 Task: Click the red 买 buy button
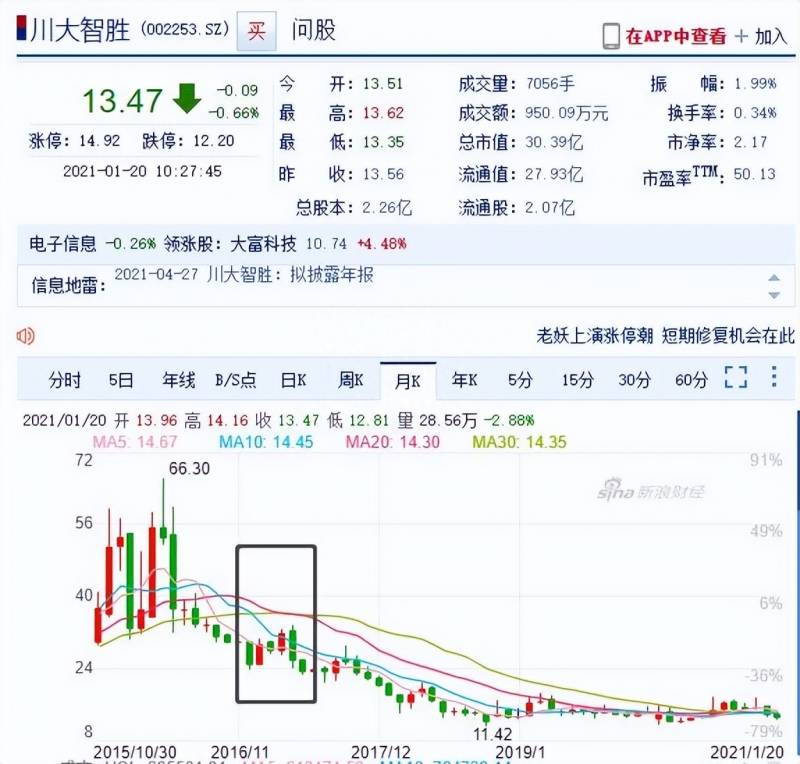tap(256, 31)
